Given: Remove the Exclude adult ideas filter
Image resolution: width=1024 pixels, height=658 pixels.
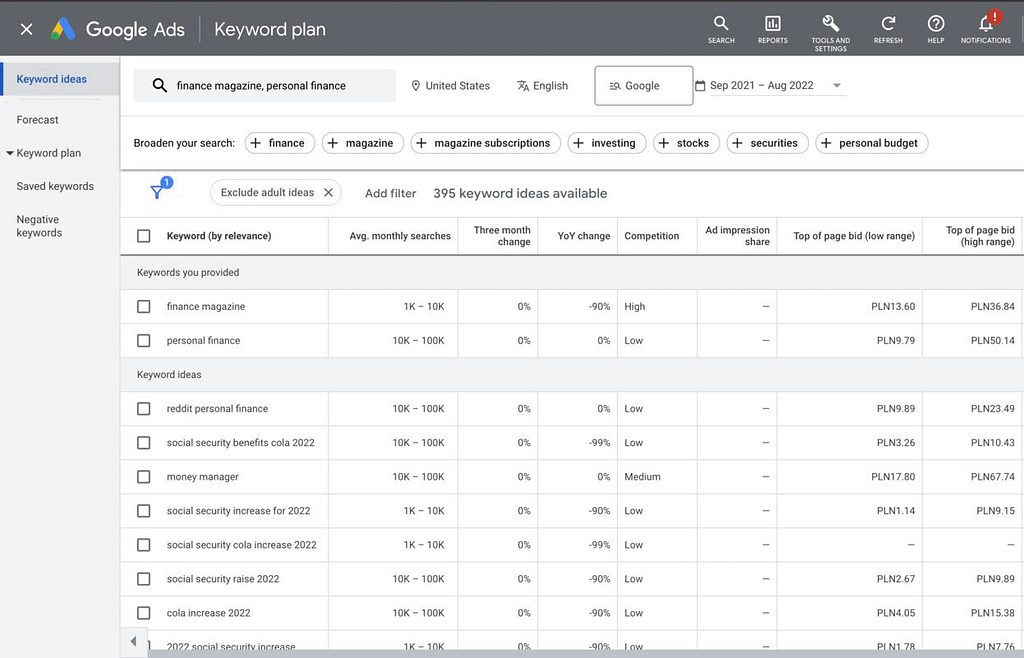Looking at the screenshot, I should (x=328, y=193).
